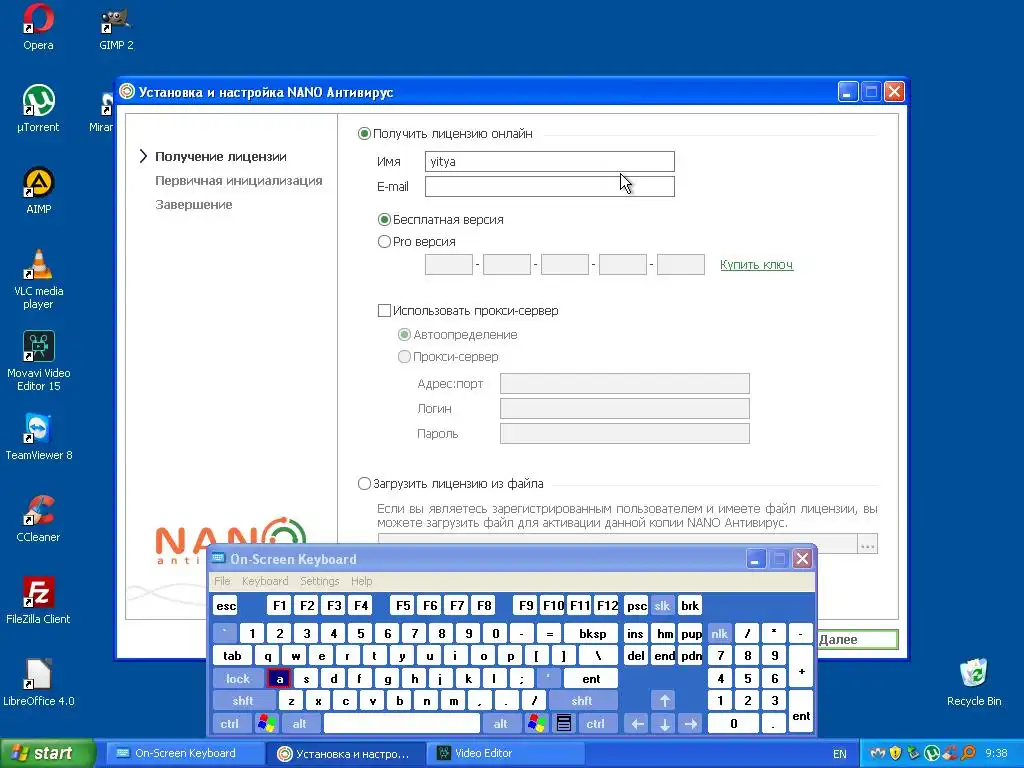Click the del key on keyboard
Screen dimensions: 1024x768
(635, 656)
